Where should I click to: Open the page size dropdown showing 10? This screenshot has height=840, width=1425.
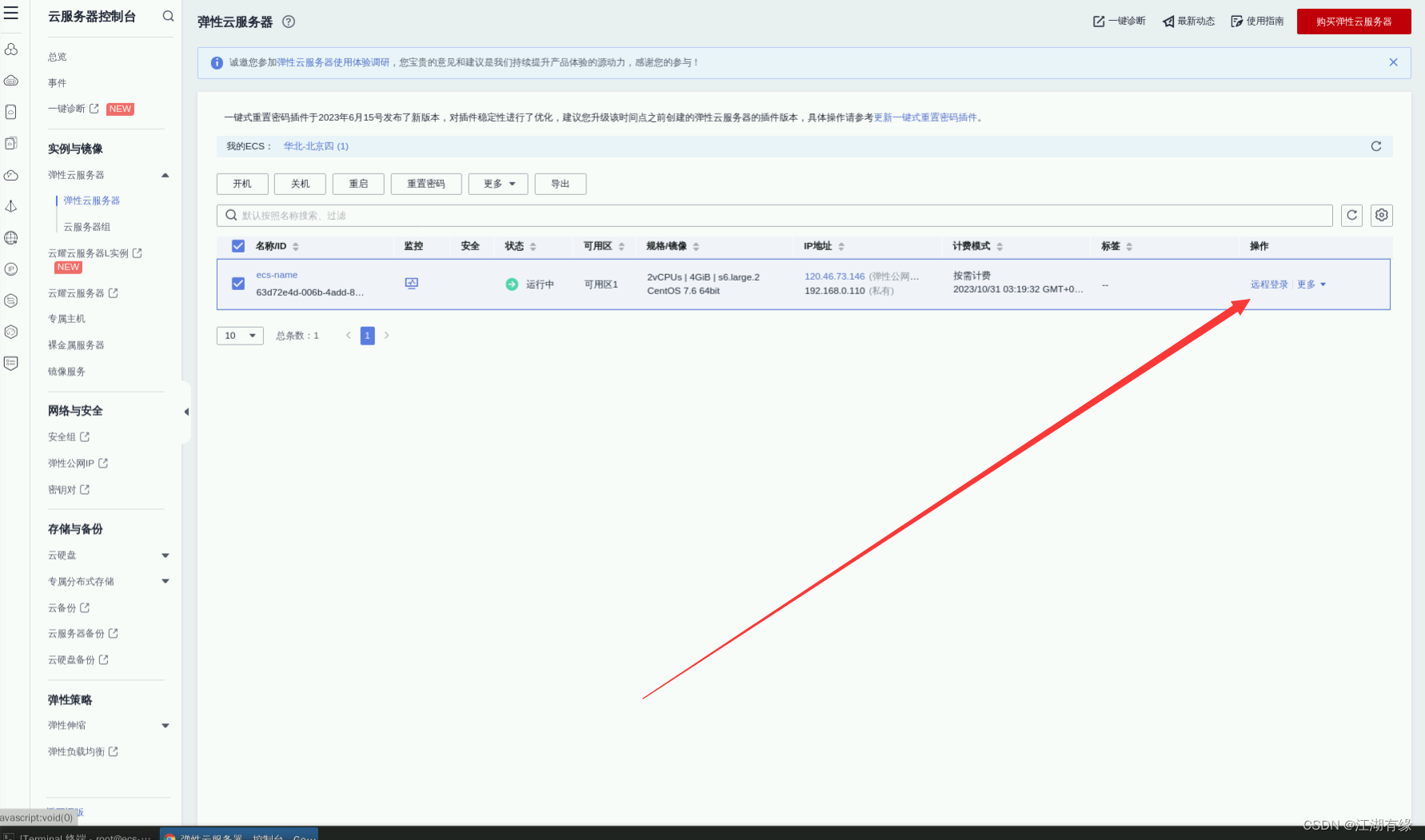(240, 336)
